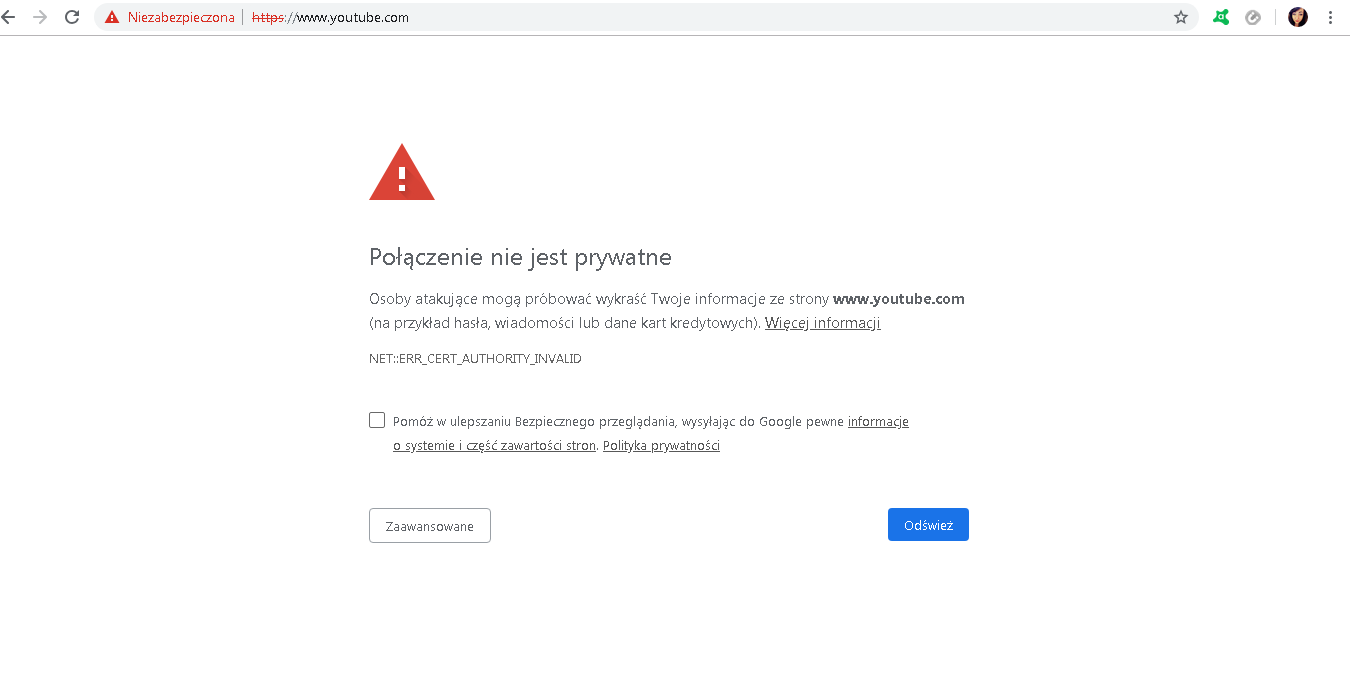The image size is (1350, 685).
Task: Click the forward navigation arrow
Action: pos(40,17)
